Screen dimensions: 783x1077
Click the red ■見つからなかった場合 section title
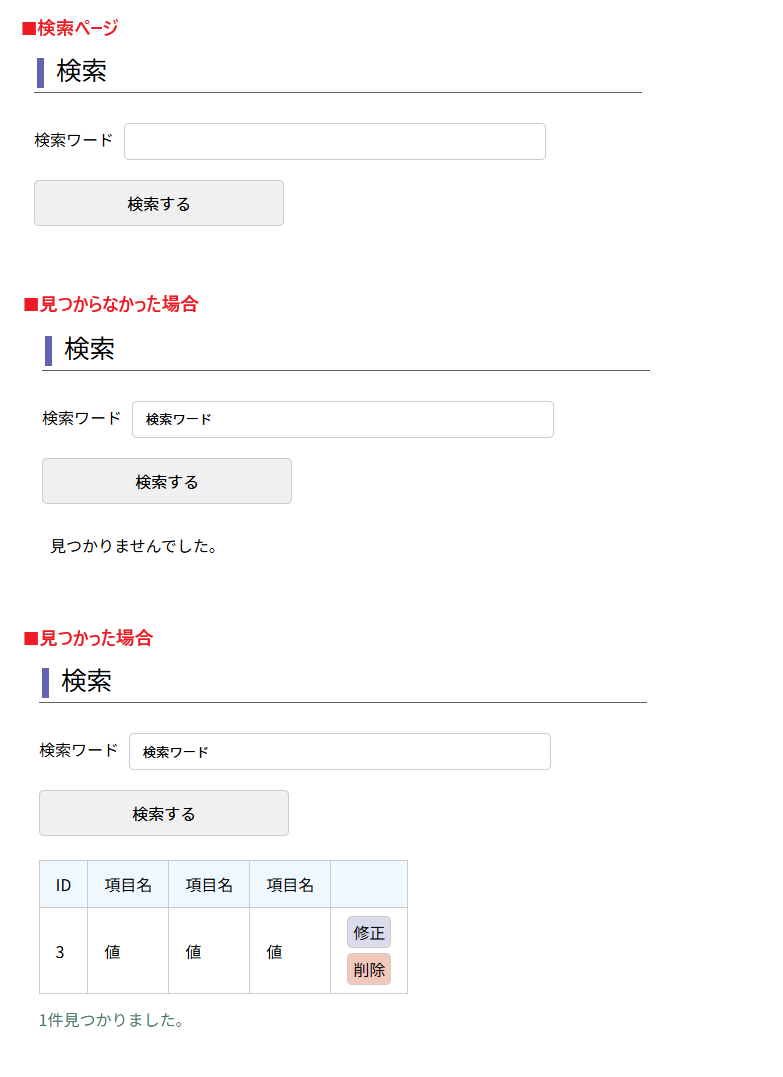coord(111,304)
